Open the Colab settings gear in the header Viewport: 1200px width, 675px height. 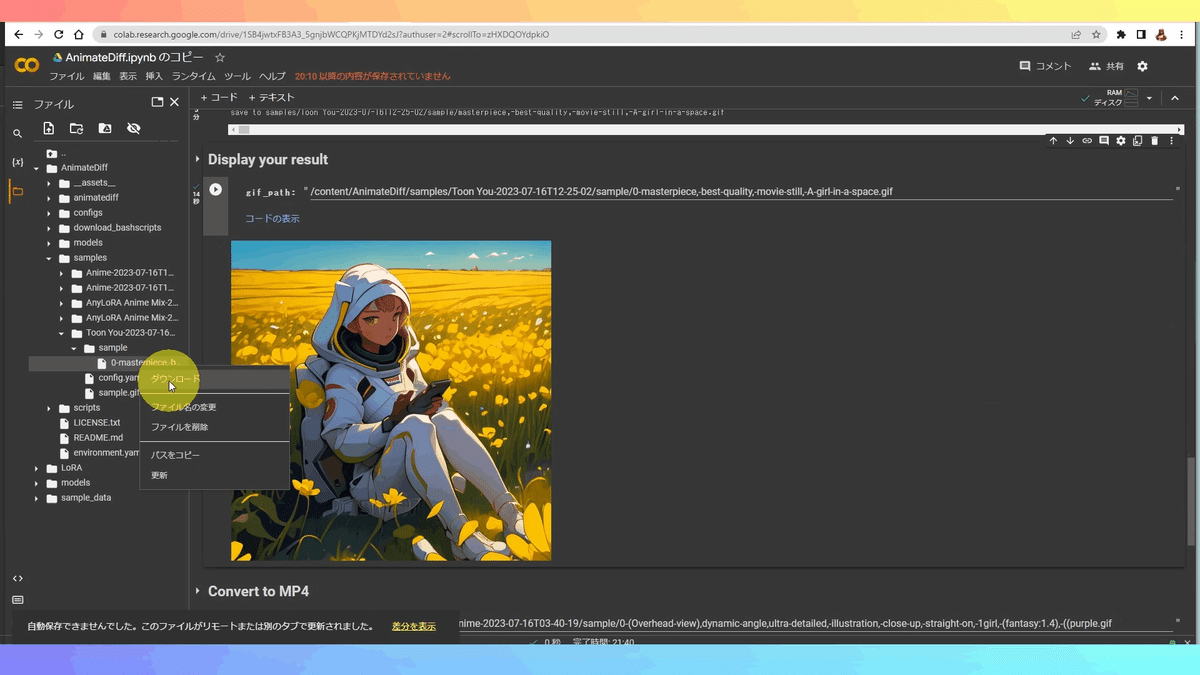pos(1142,66)
